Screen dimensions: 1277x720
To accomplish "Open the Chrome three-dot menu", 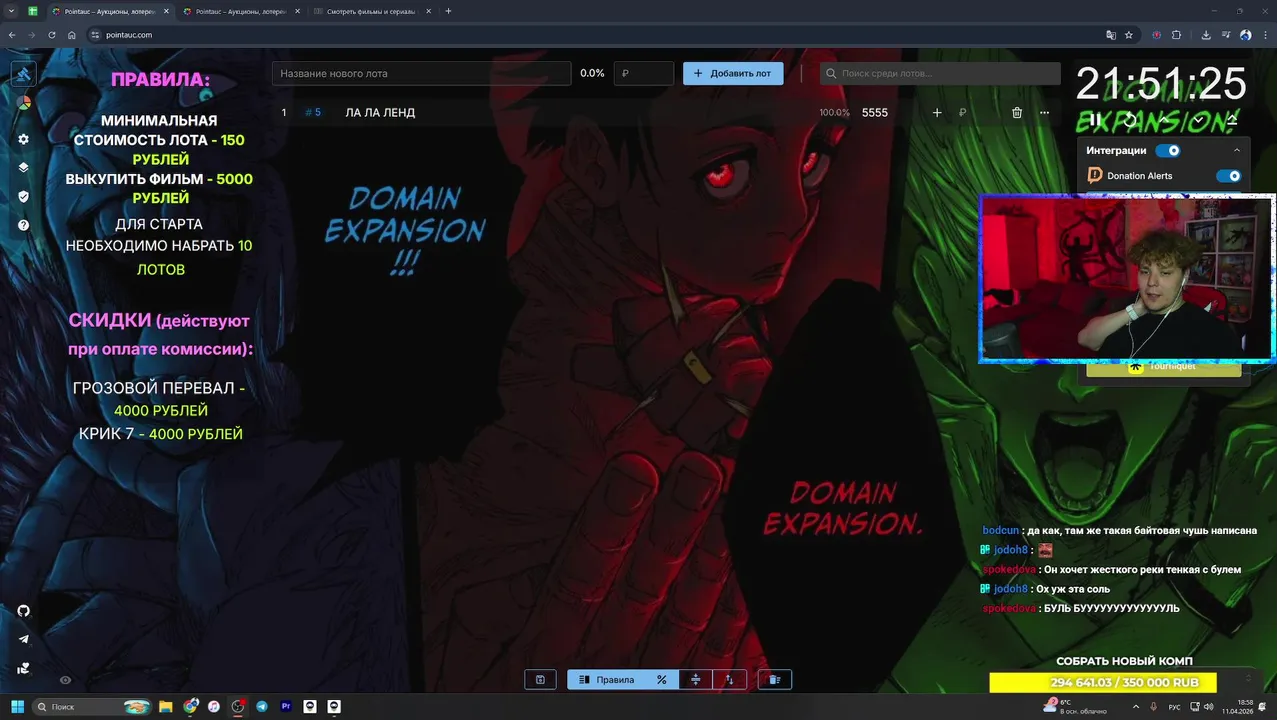I will (1264, 35).
